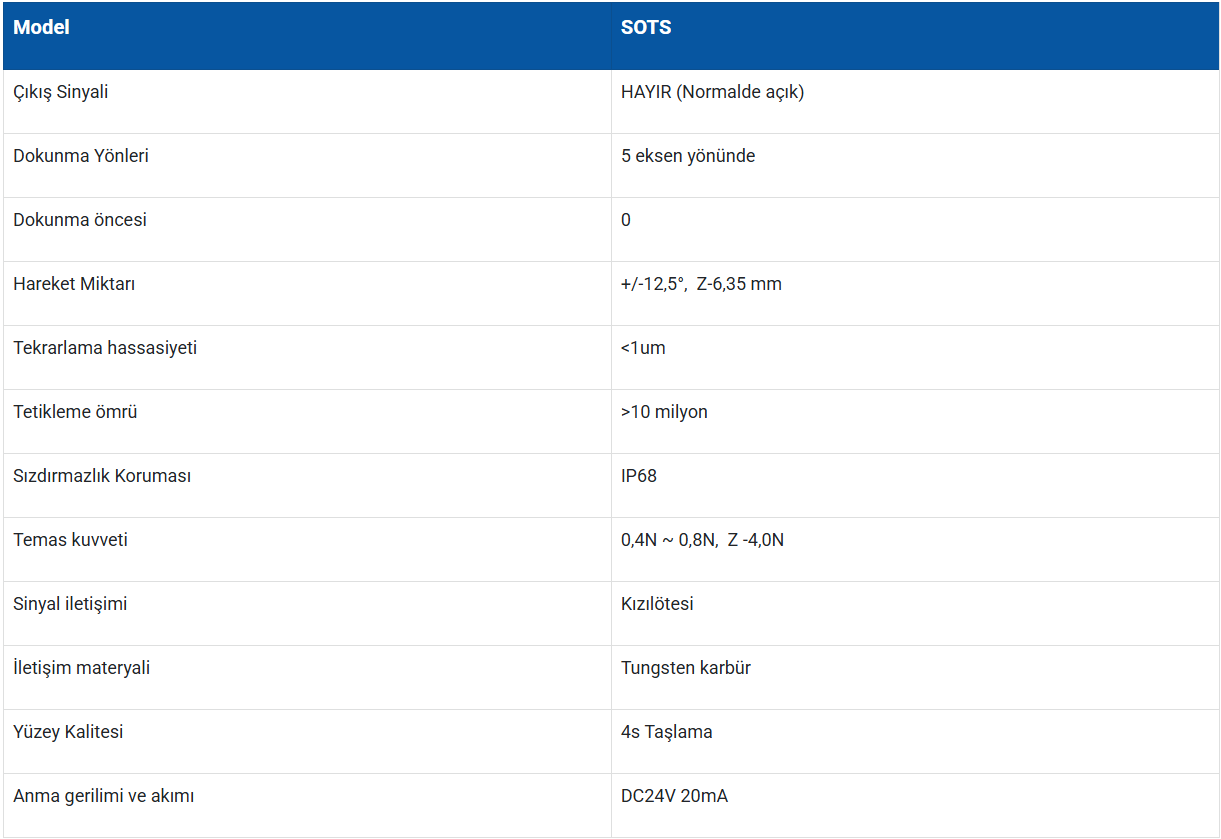Click the Hareket Miktarı label

[74, 284]
